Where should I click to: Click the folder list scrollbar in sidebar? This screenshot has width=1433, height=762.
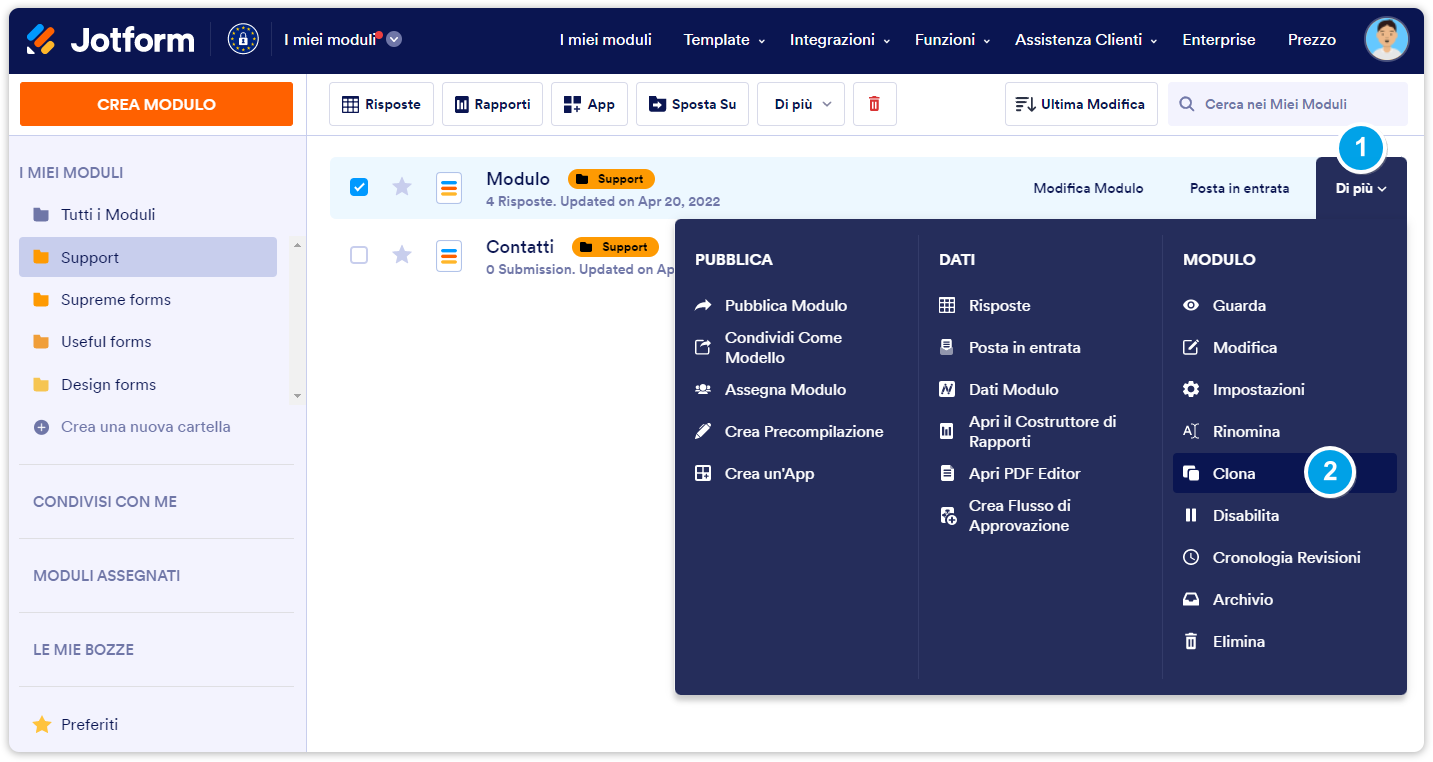296,320
